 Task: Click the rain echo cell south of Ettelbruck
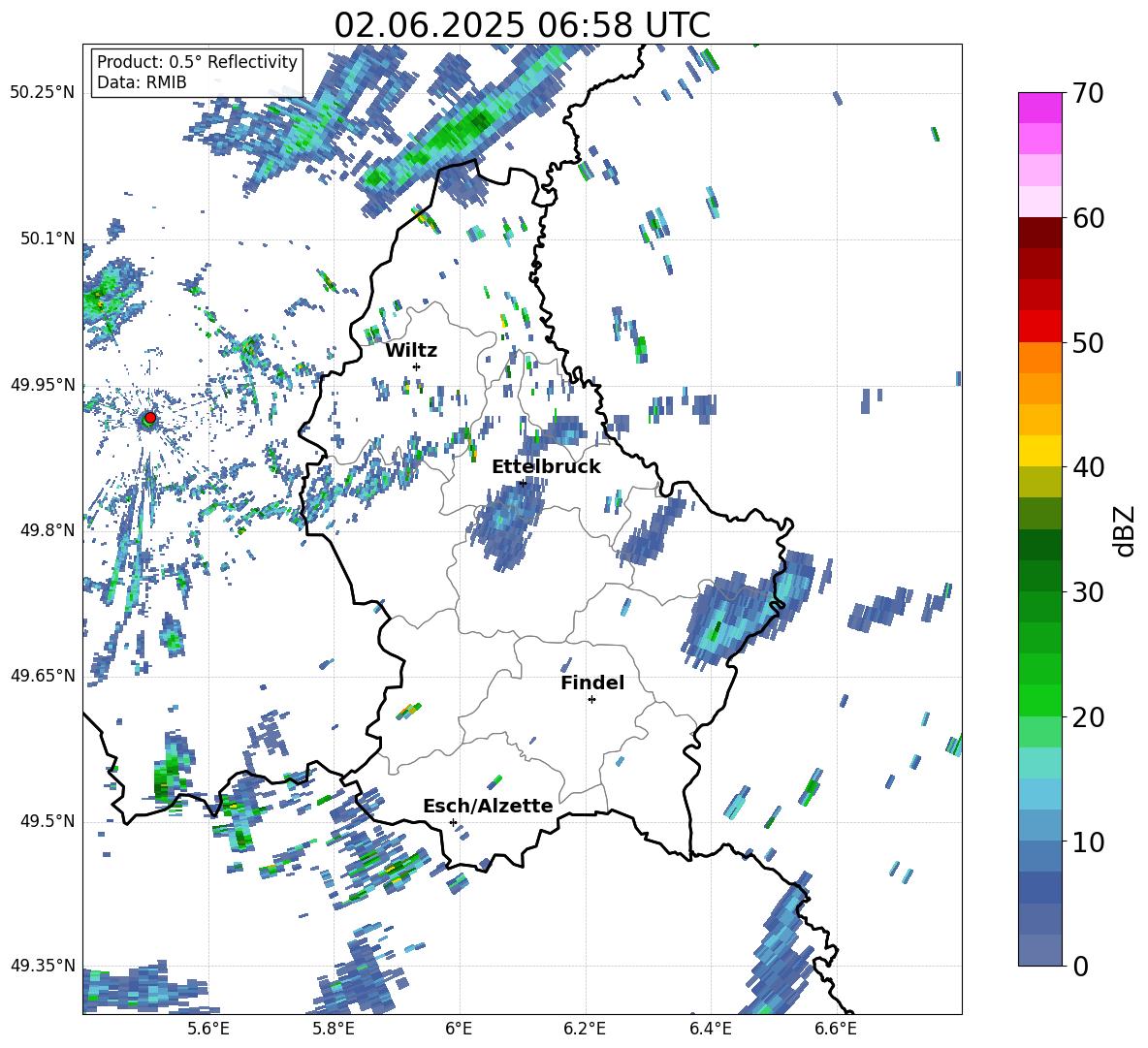(507, 524)
